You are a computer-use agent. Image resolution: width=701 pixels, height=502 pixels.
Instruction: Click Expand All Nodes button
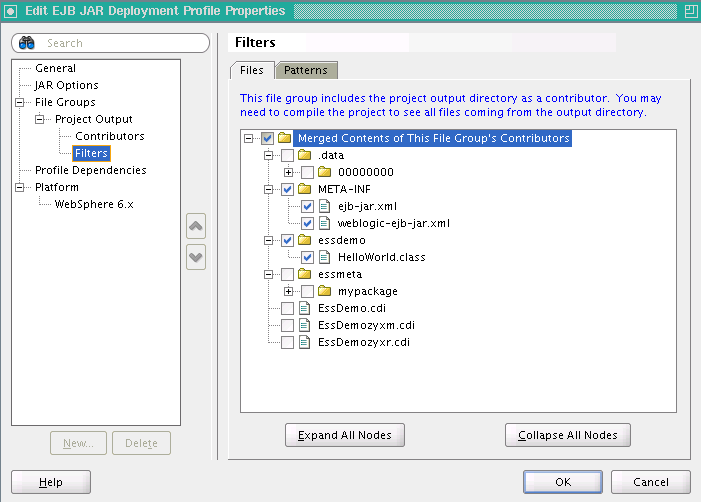[345, 435]
